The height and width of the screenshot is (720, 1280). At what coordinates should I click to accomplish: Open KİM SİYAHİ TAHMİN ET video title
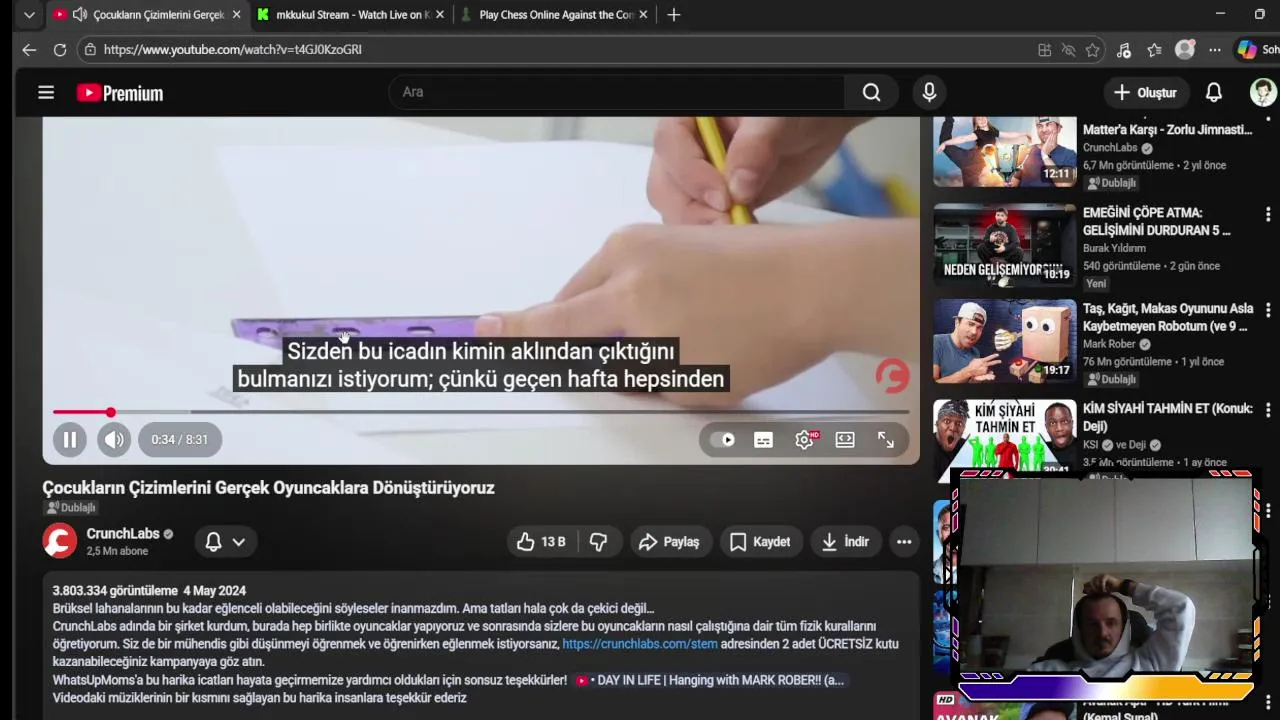click(1168, 417)
